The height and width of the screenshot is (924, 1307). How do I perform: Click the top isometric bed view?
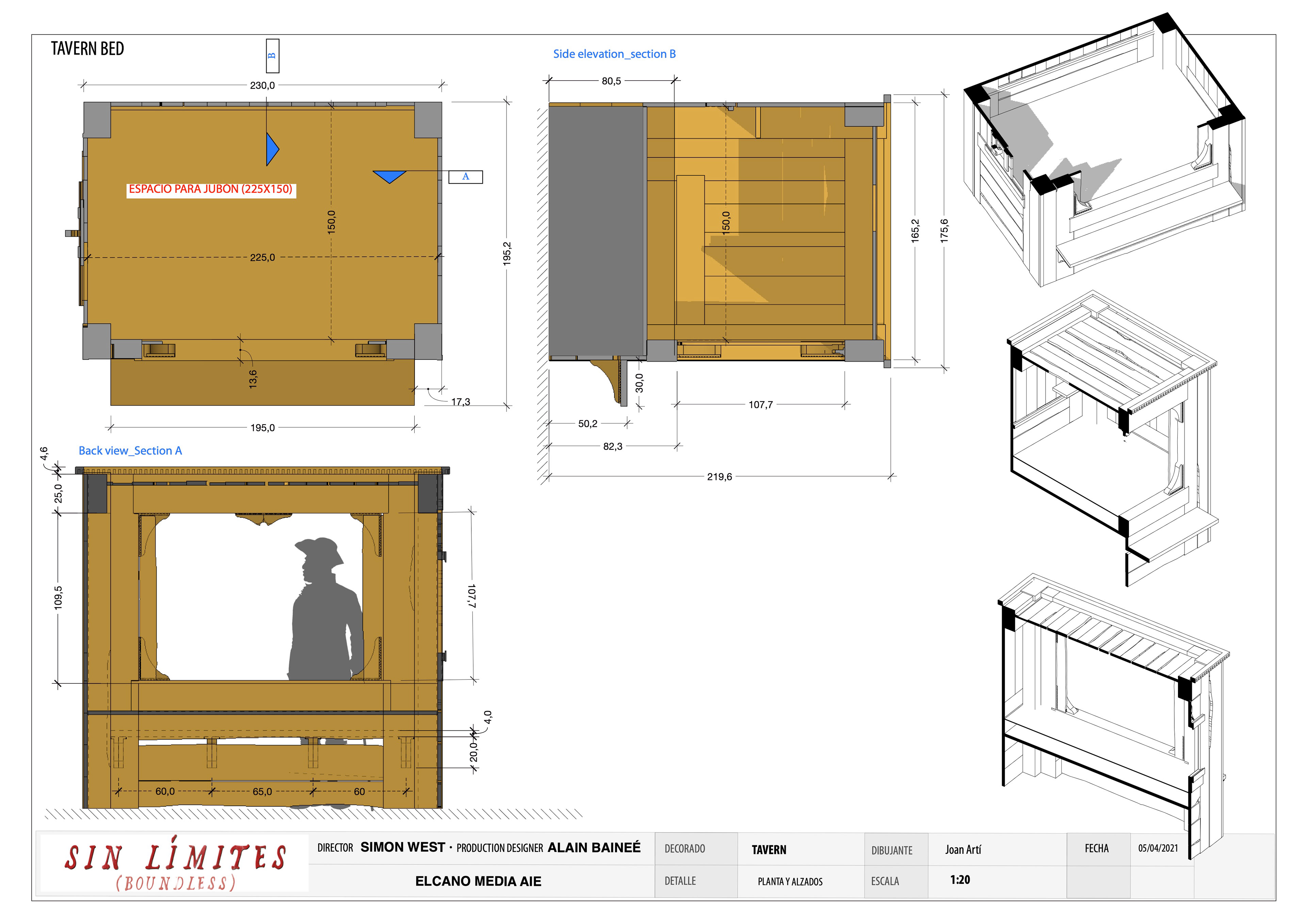click(x=1104, y=149)
